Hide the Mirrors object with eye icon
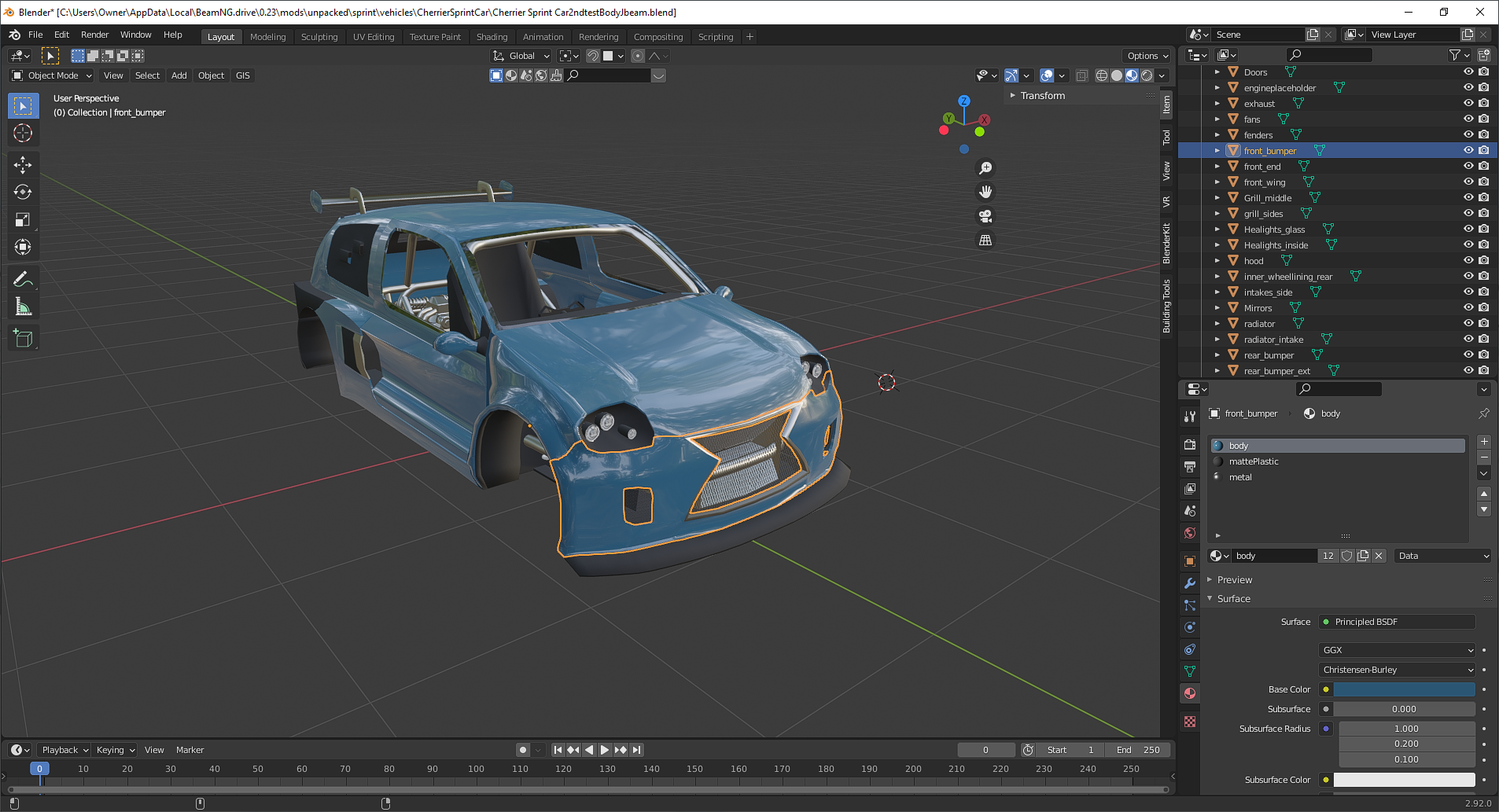Screen dimensions: 1499x812 click(1468, 307)
